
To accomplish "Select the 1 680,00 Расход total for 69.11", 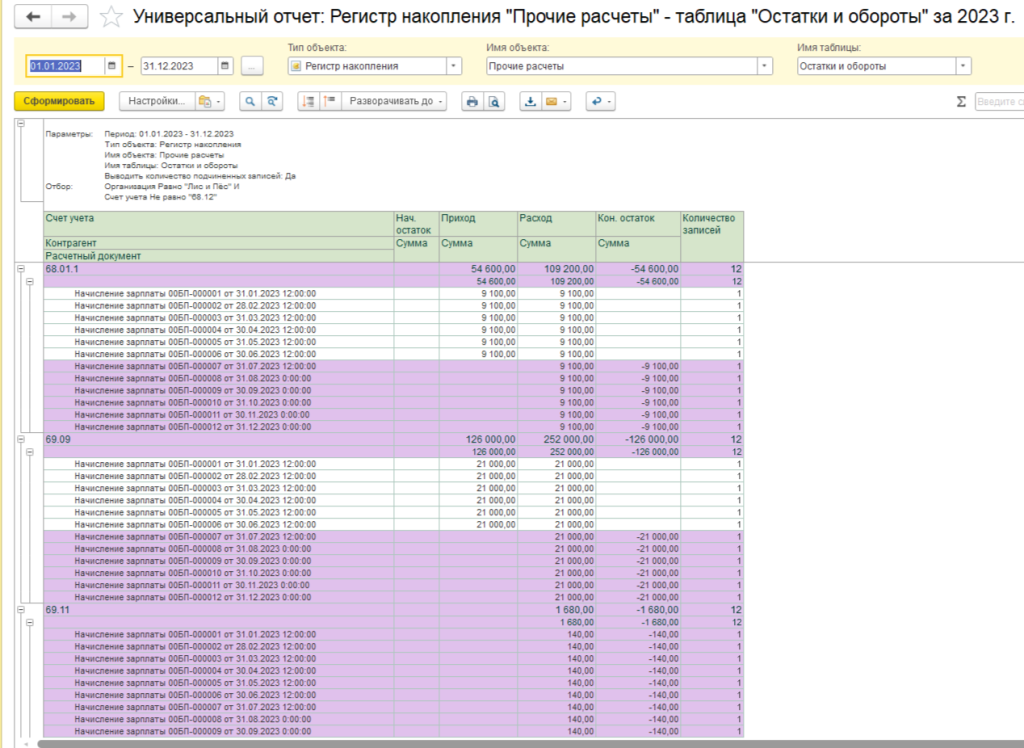I will point(556,610).
